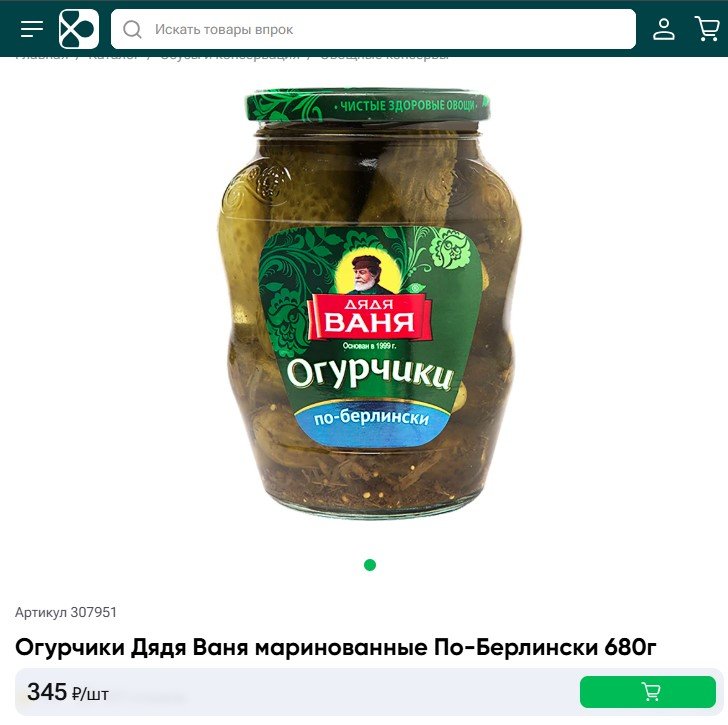Click the price '345 ₽/шт'
The width and height of the screenshot is (728, 725).
click(68, 692)
